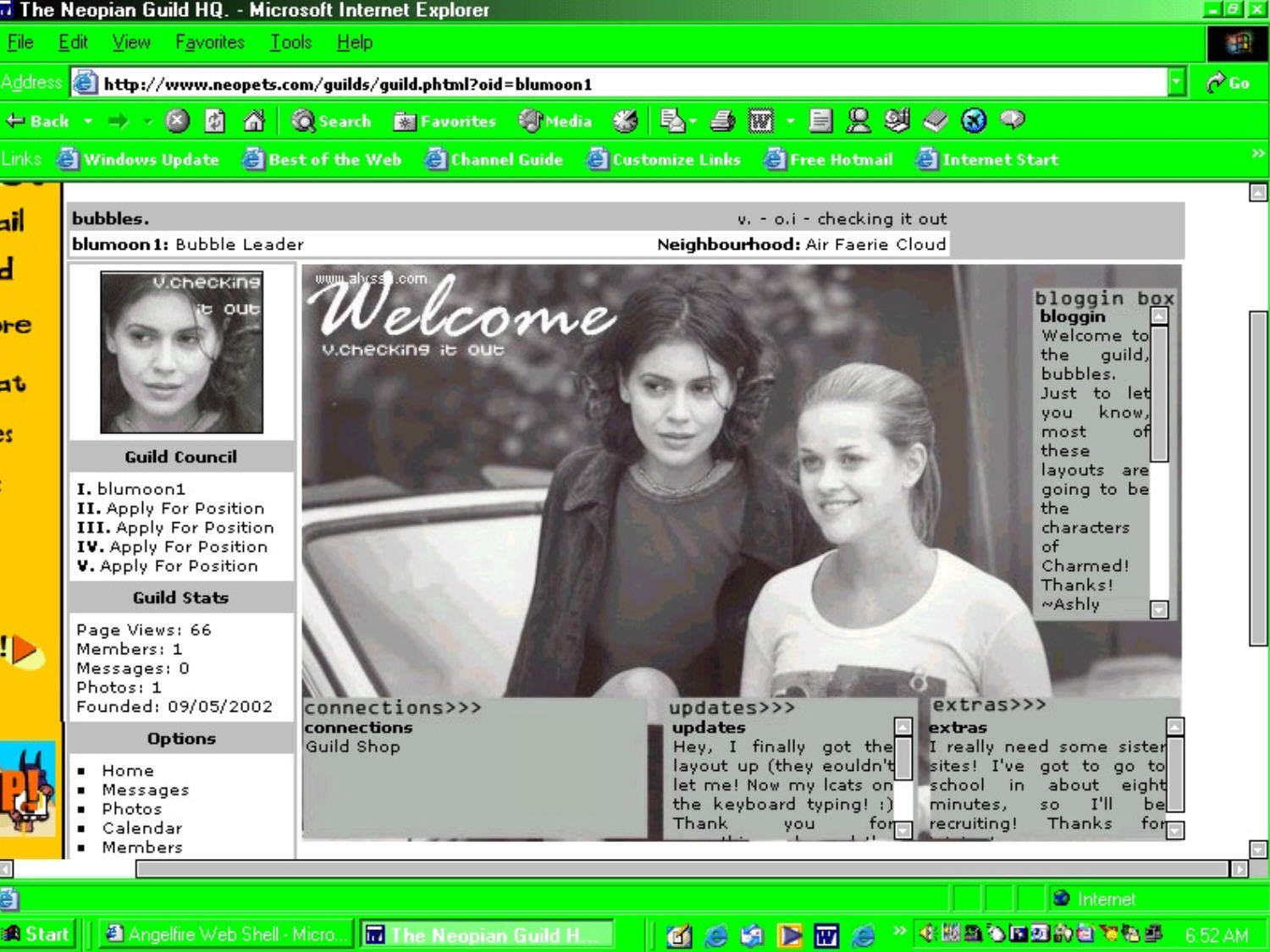Viewport: 1270px width, 952px height.
Task: Open the Media bar from the toolbar
Action: point(555,121)
